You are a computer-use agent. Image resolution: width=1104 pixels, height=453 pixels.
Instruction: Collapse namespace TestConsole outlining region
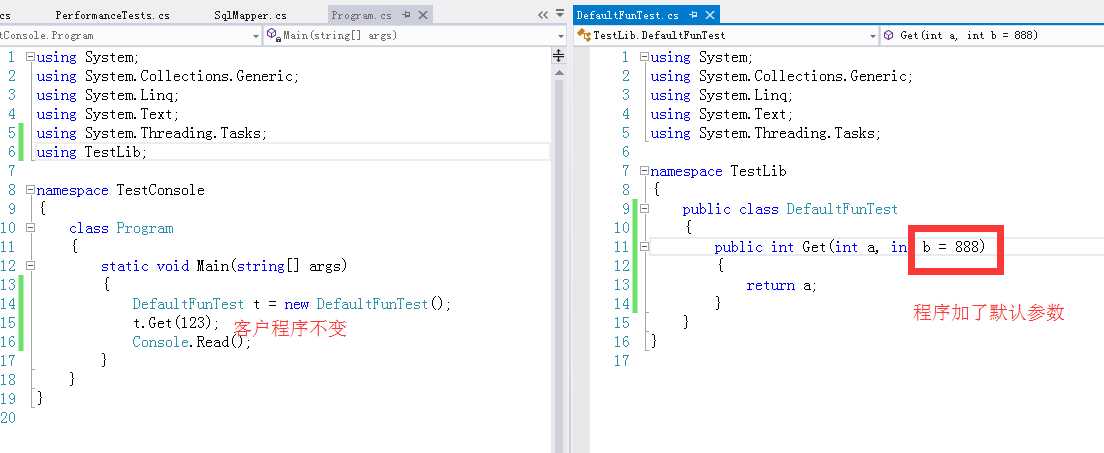(x=29, y=190)
